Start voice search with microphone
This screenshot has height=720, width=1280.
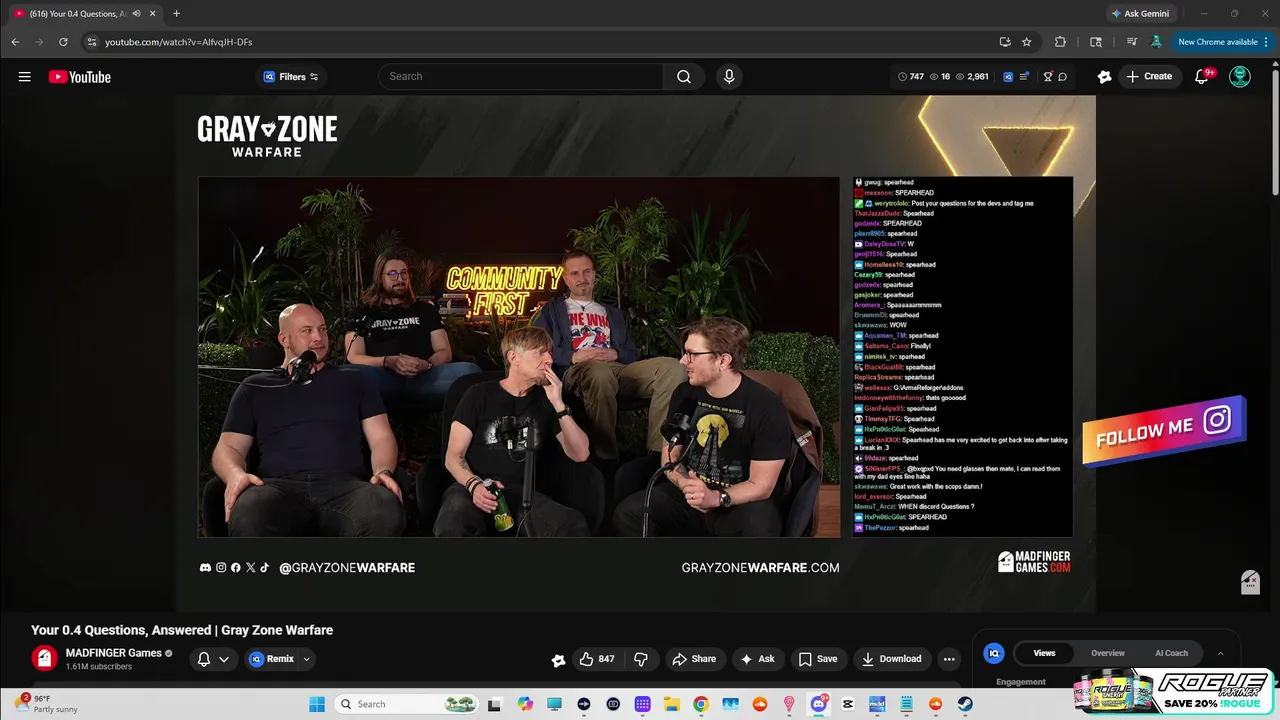click(729, 77)
